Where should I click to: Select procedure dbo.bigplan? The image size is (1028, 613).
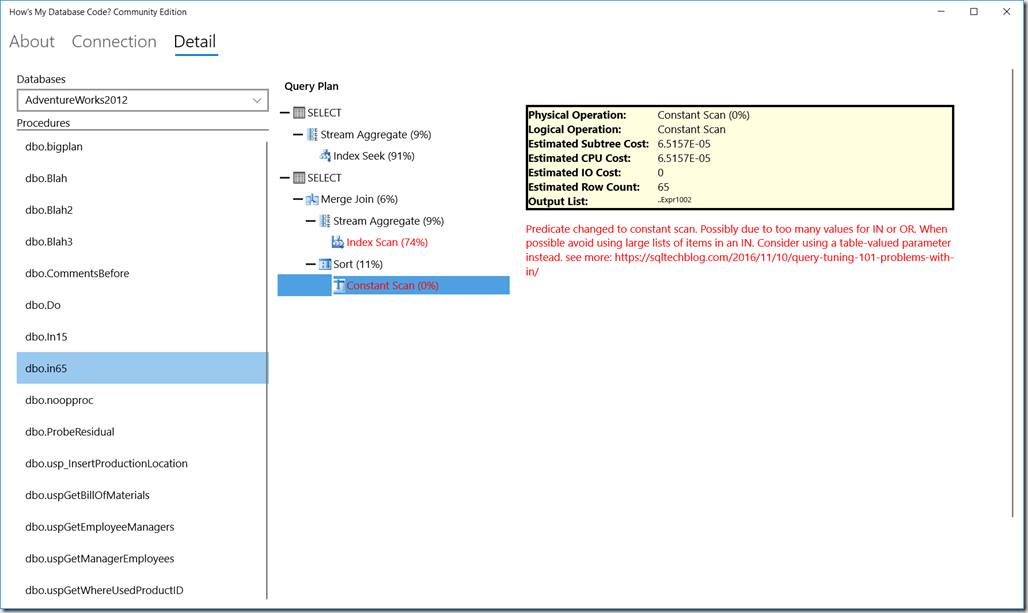point(142,147)
